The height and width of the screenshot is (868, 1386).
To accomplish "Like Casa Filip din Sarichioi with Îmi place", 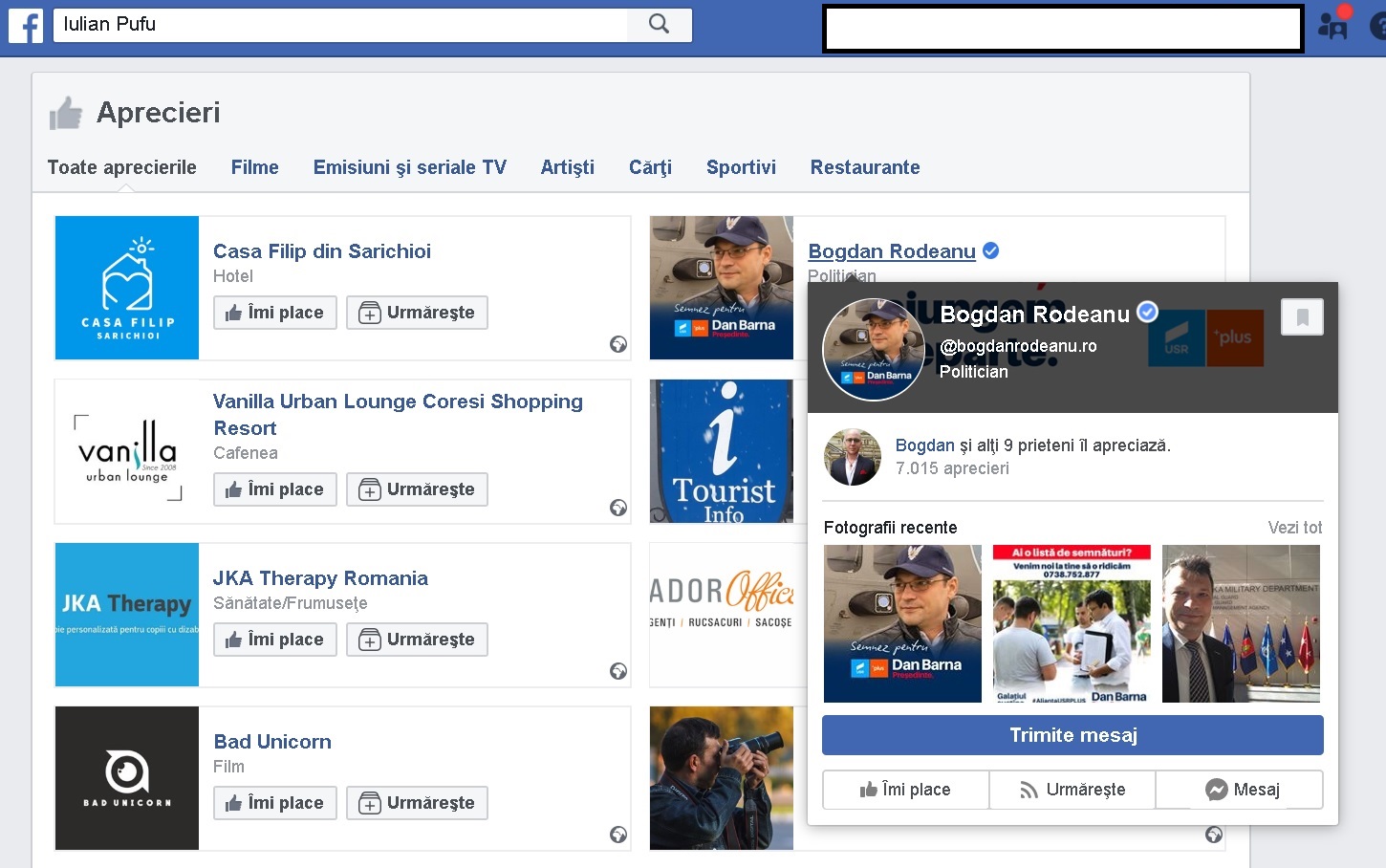I will (275, 313).
